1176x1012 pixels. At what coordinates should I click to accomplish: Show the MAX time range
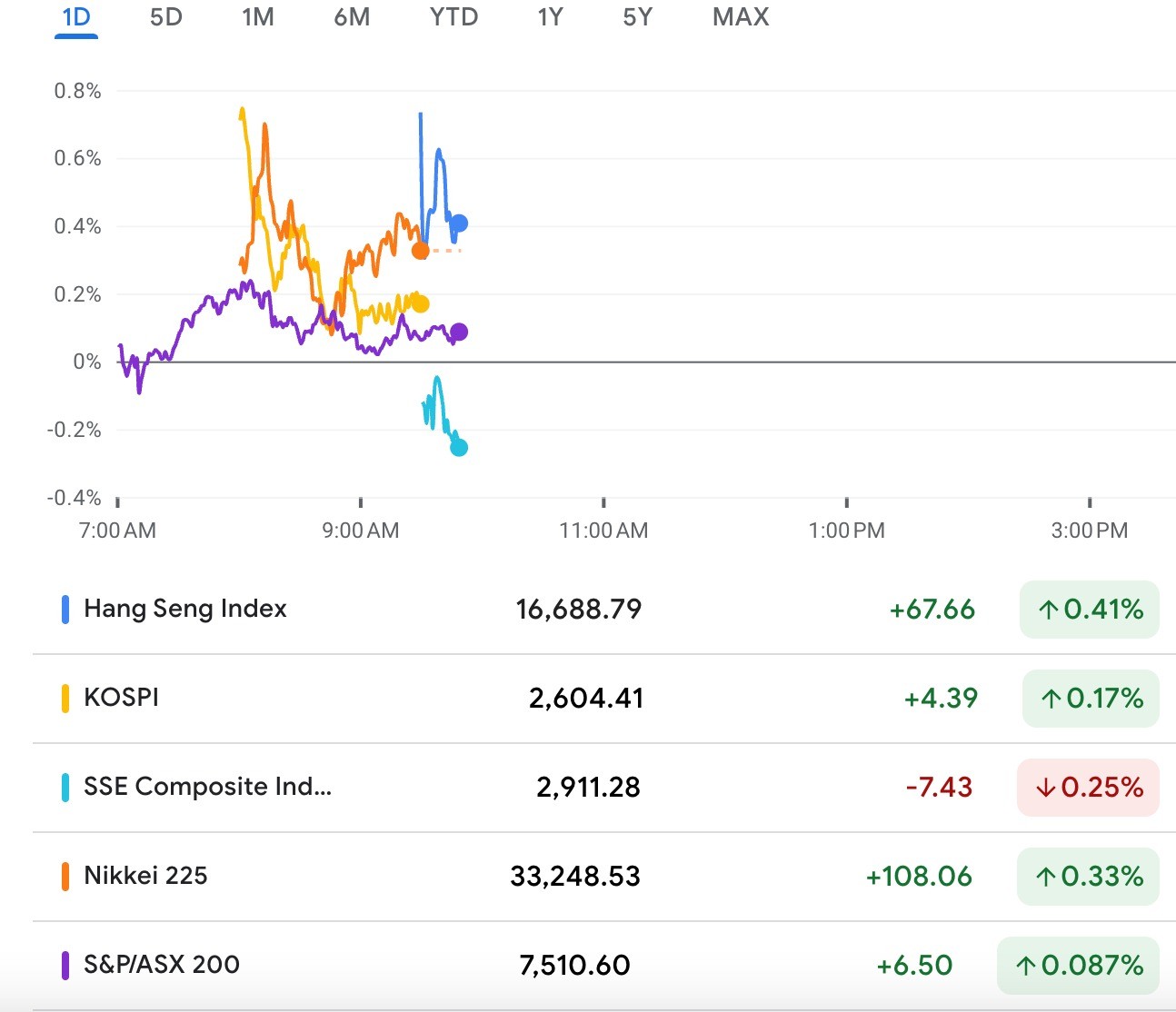pyautogui.click(x=741, y=17)
